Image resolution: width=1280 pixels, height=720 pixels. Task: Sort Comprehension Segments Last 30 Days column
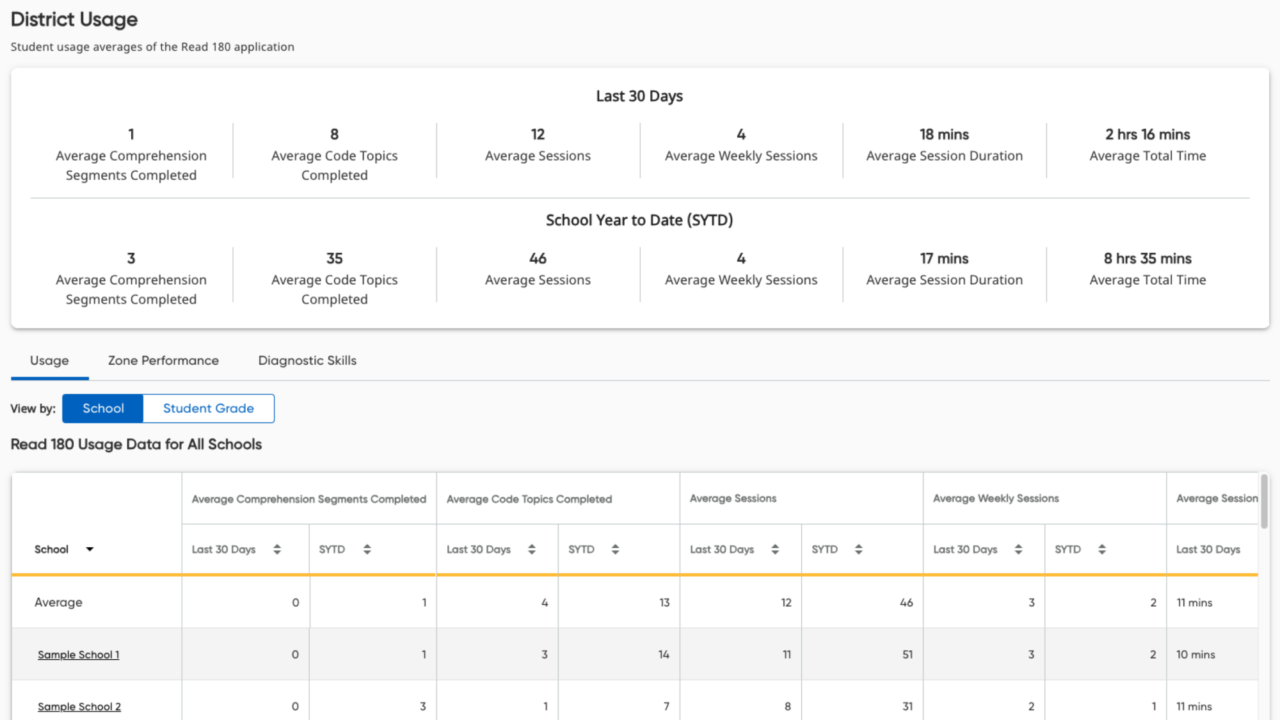pos(277,549)
